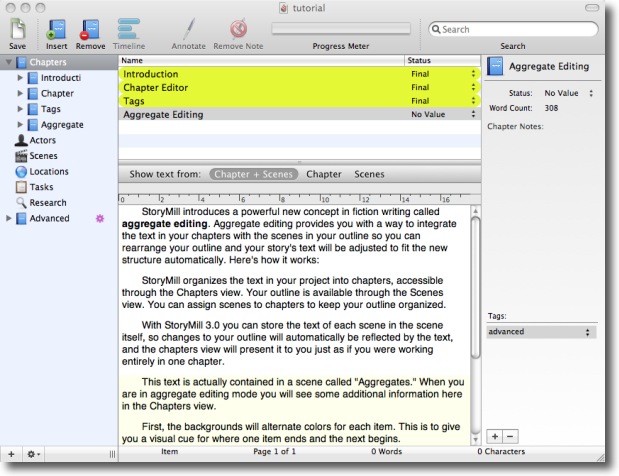The width and height of the screenshot is (619, 476).
Task: Click the Search field
Action: [517, 29]
